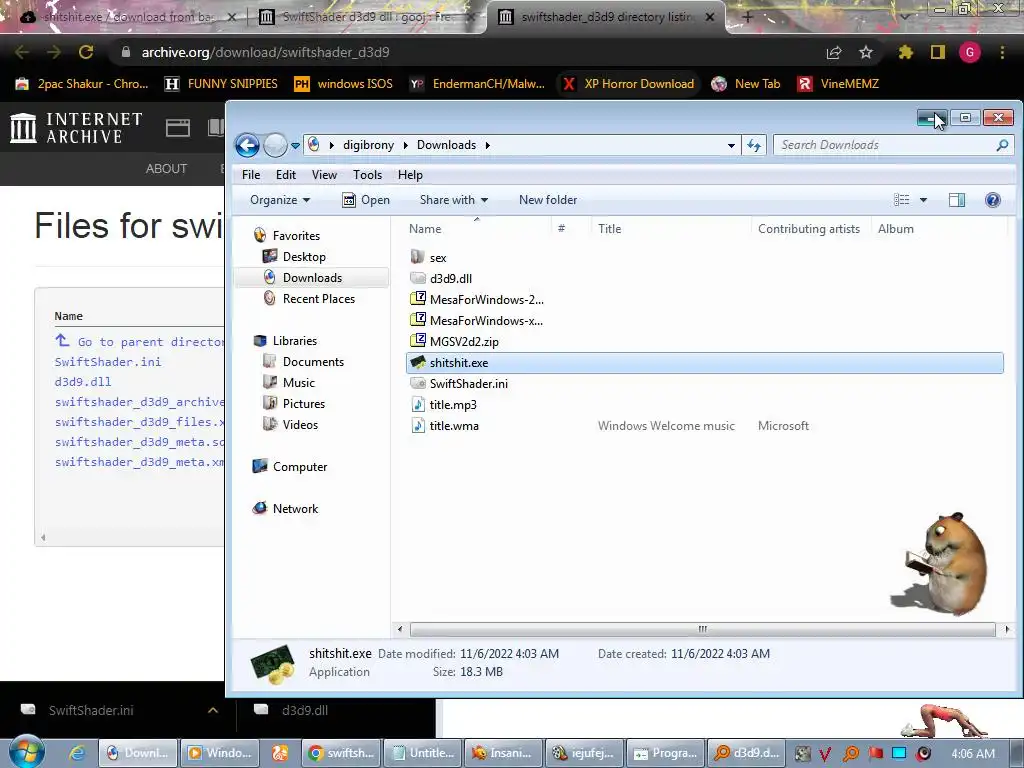Viewport: 1024px width, 768px height.
Task: Open SwiftShader.ini download options chevron
Action: [x=213, y=710]
